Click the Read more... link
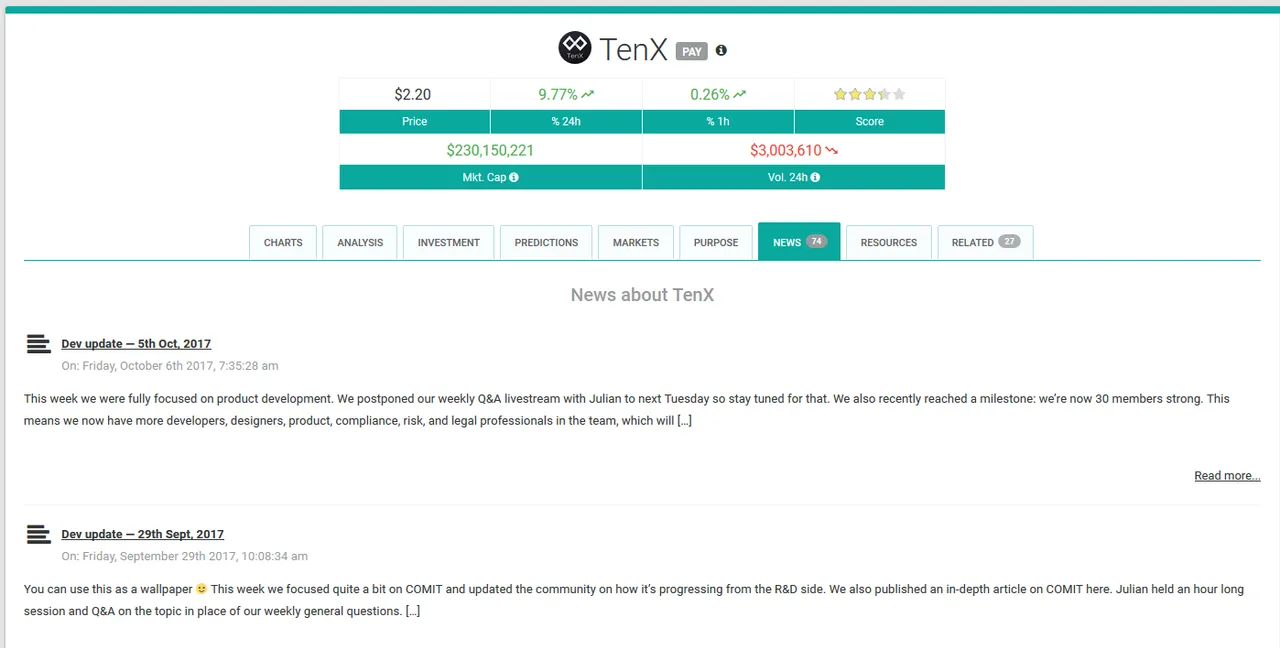1280x648 pixels. (1227, 475)
